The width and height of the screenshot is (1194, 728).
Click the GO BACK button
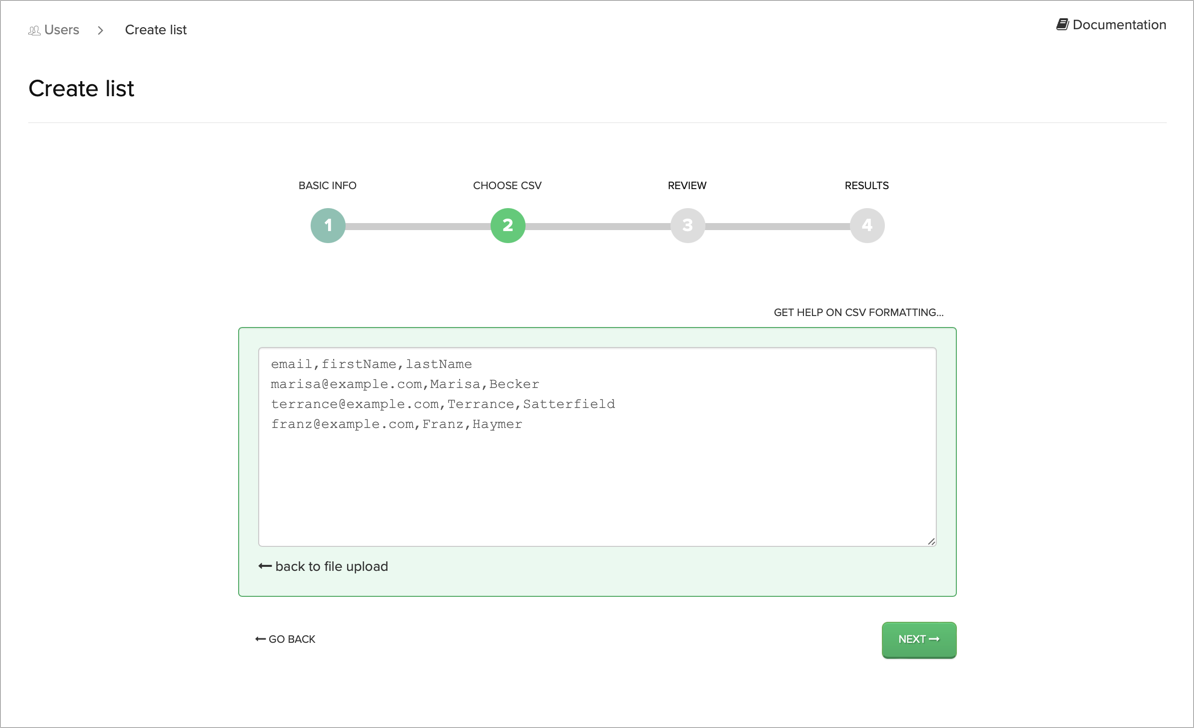pos(285,639)
